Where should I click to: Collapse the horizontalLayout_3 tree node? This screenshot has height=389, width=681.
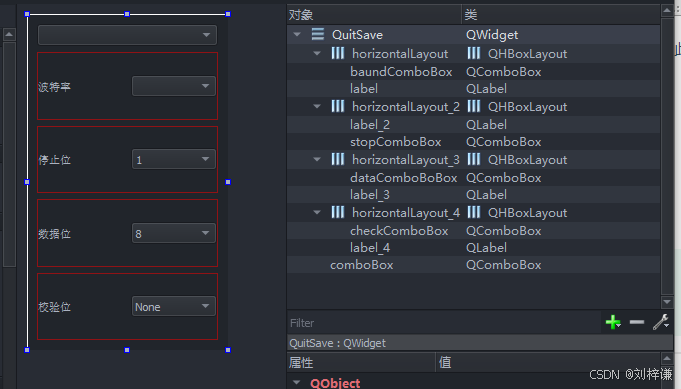(317, 159)
